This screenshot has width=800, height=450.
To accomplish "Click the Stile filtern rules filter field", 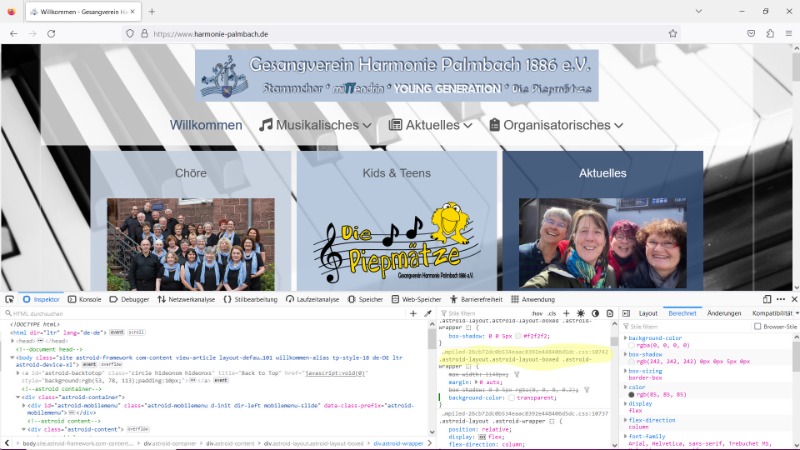I will tap(485, 313).
